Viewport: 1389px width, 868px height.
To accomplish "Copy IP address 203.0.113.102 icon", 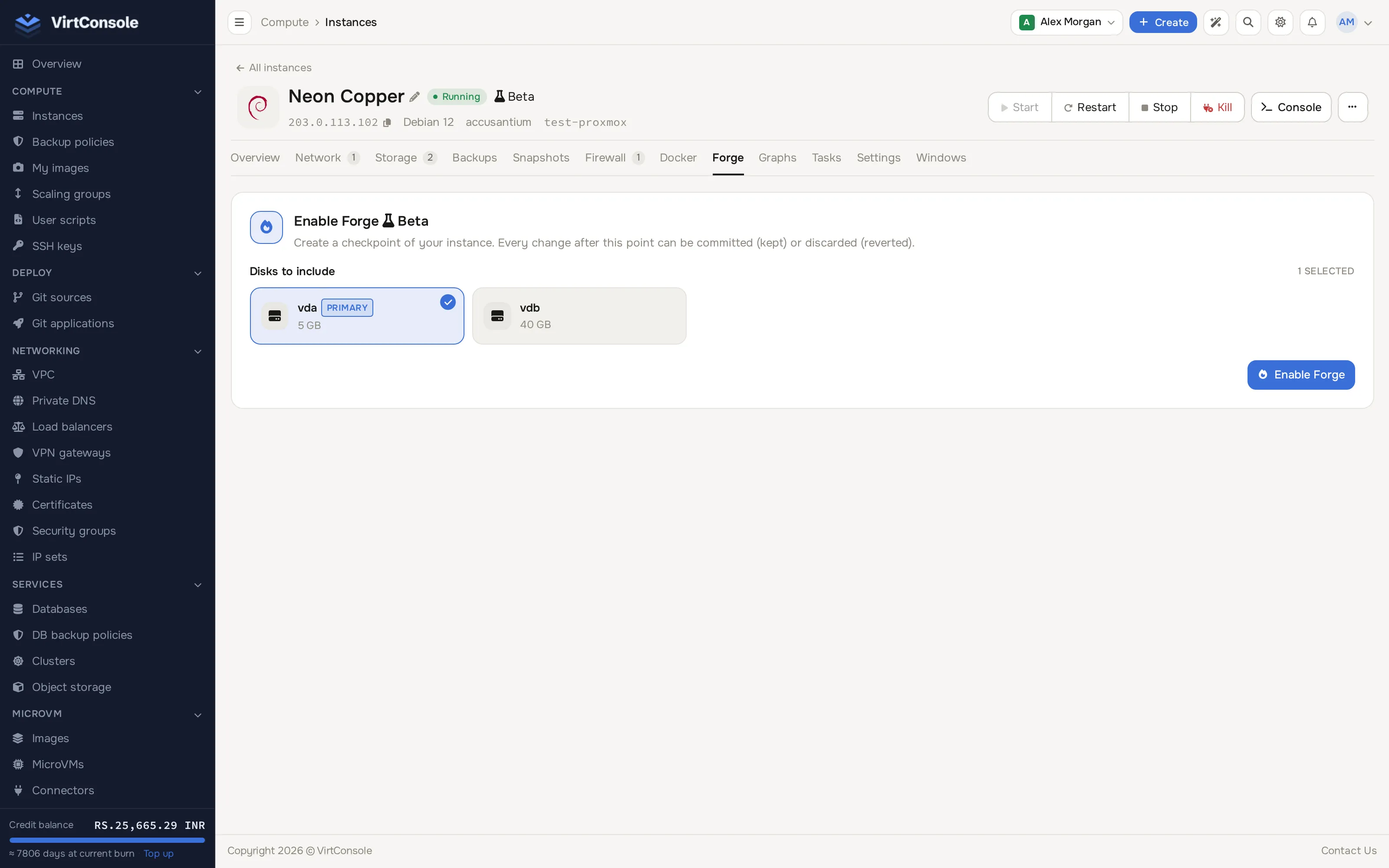I will pyautogui.click(x=388, y=122).
